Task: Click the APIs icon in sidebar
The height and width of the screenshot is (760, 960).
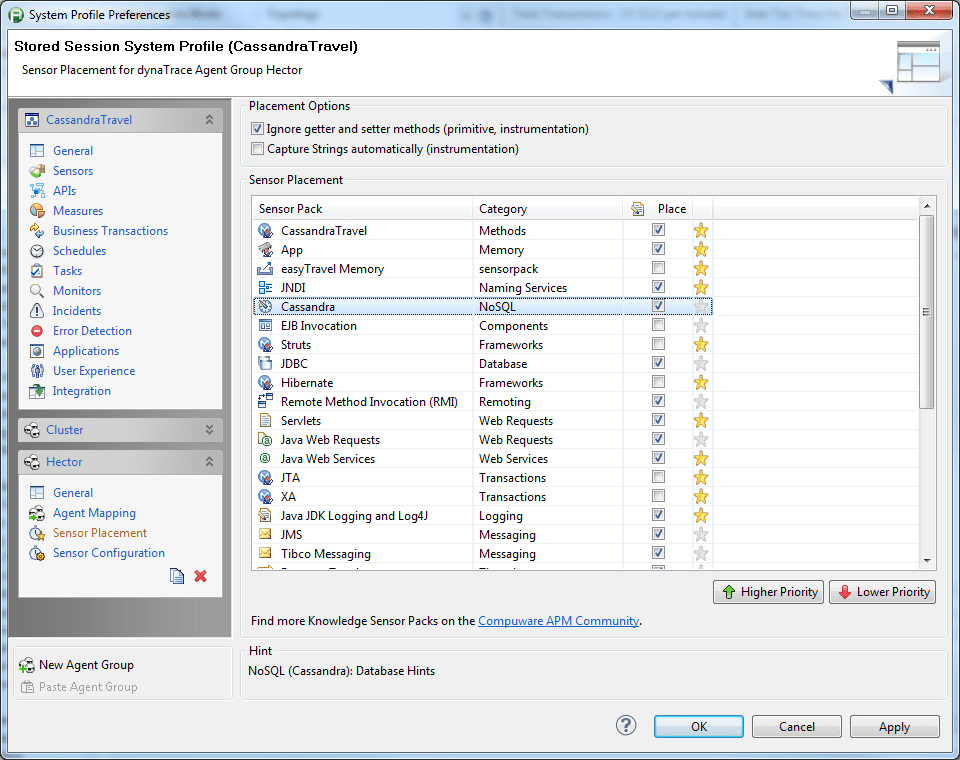Action: pyautogui.click(x=37, y=190)
